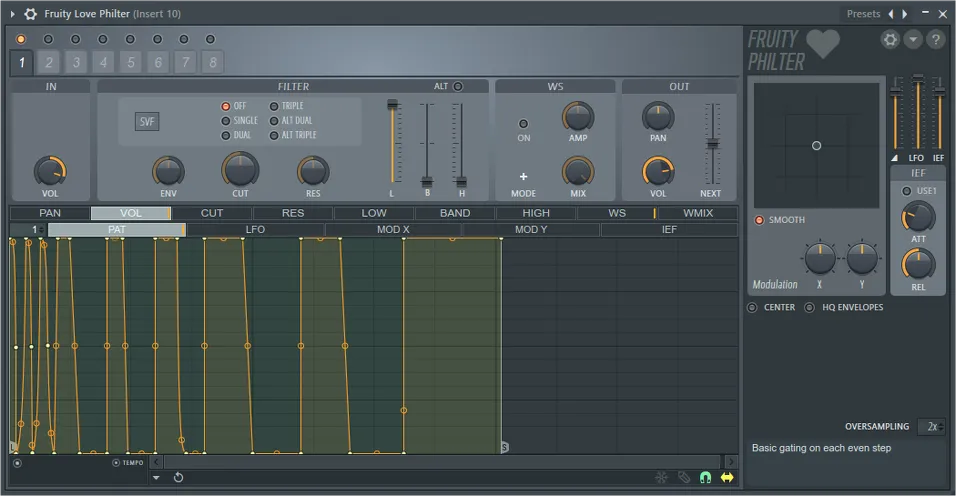
Task: Click the filter CUT knob
Action: 240,169
